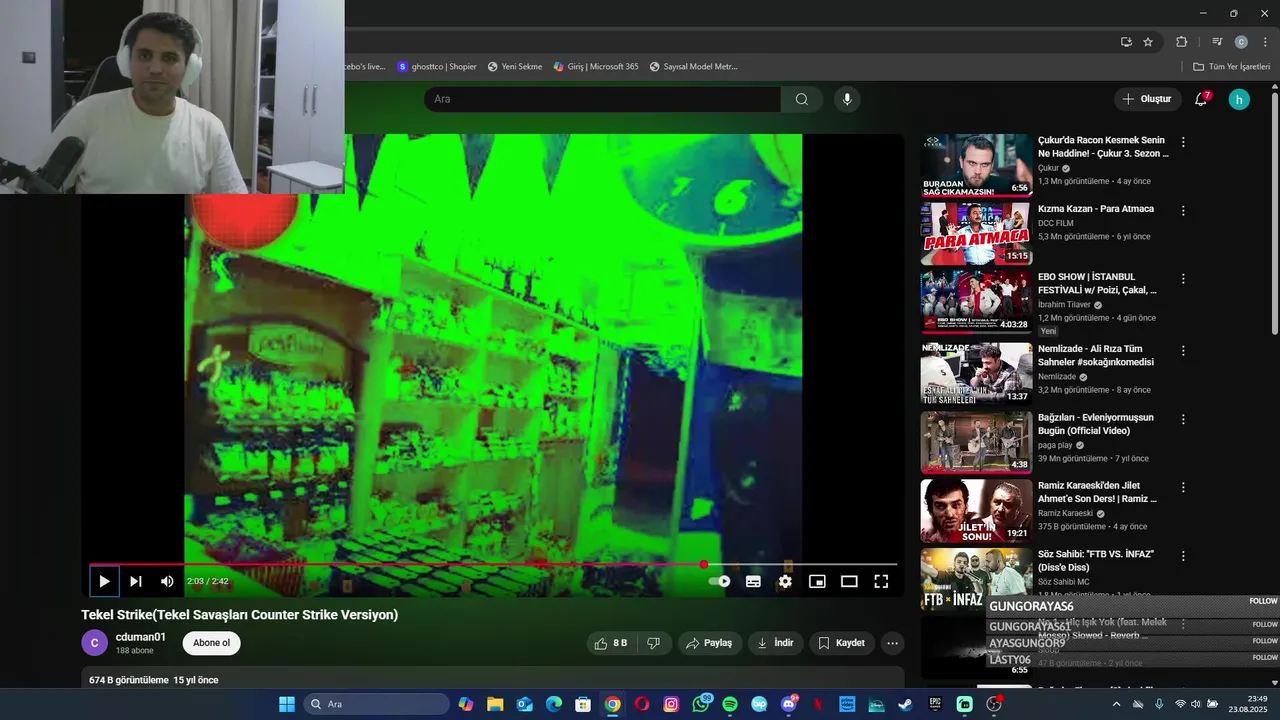Screen dimensions: 1280x720
Task: Click the Oluştur create button
Action: pos(1147,99)
